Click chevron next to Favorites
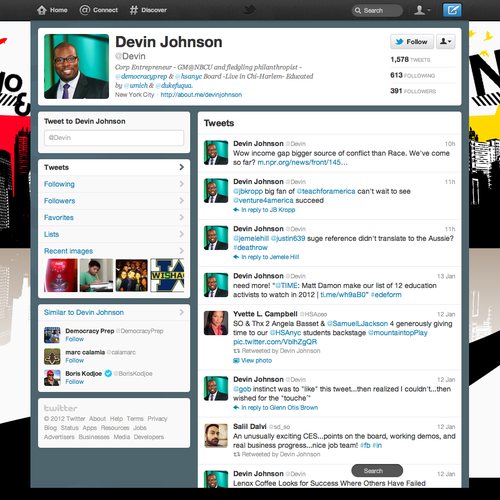Screen dimensions: 500x500 point(182,217)
